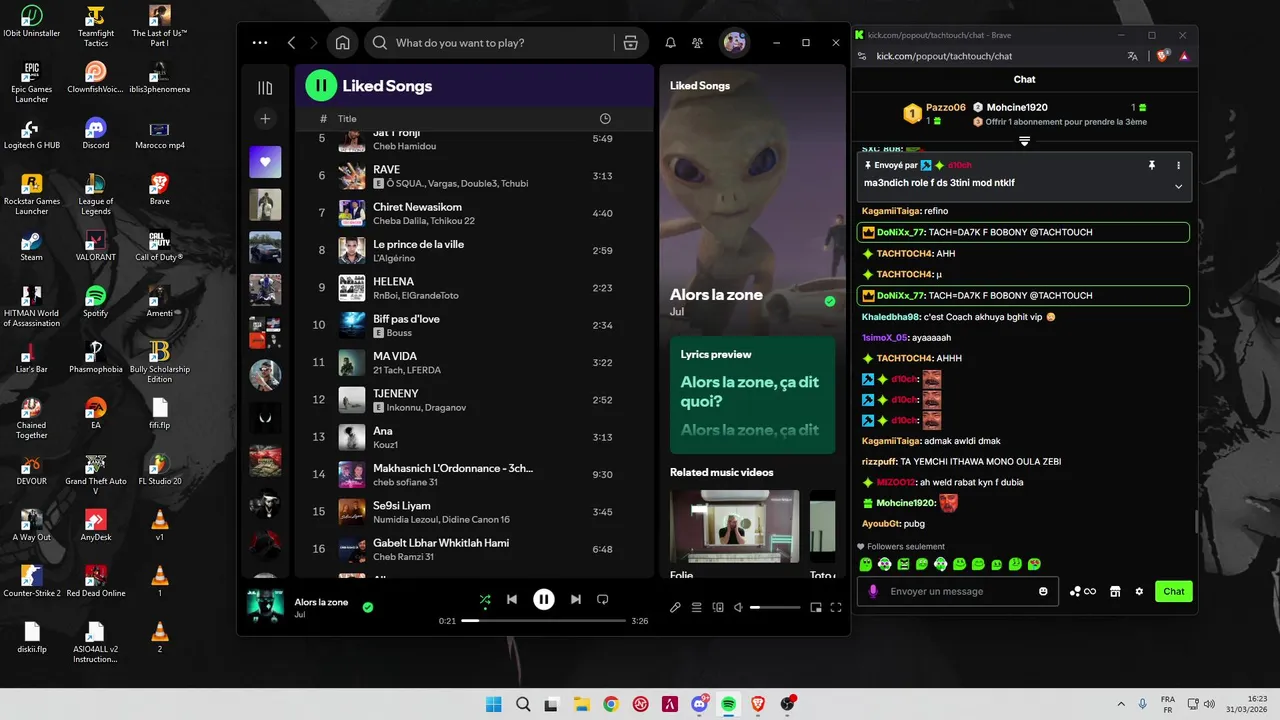This screenshot has width=1280, height=720.
Task: Open Brave Shields lion icon
Action: click(1163, 56)
